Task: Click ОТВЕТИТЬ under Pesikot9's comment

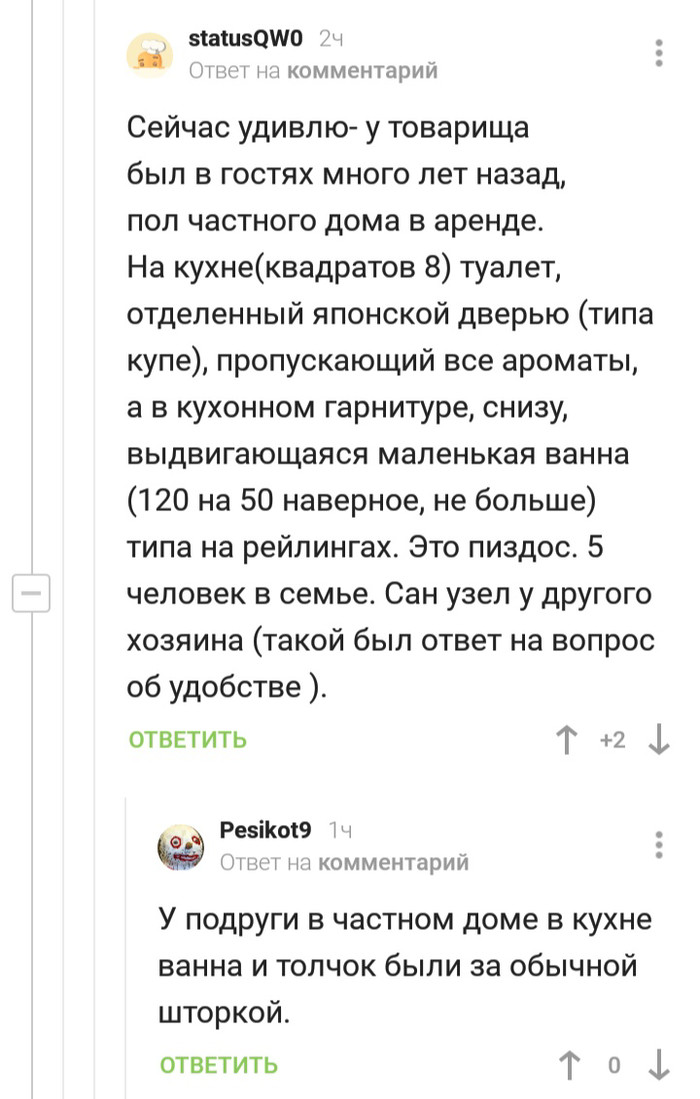Action: tap(219, 1065)
